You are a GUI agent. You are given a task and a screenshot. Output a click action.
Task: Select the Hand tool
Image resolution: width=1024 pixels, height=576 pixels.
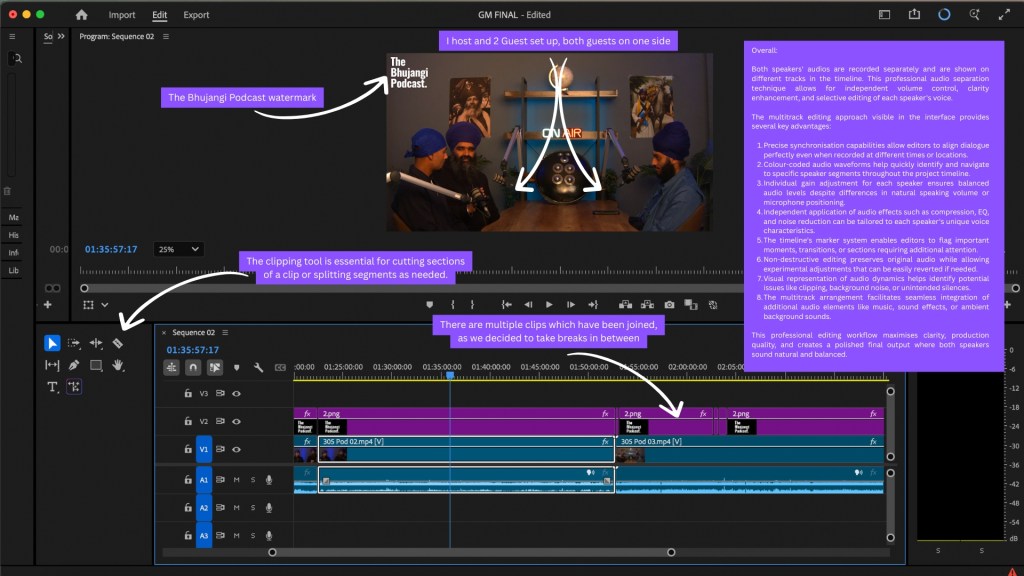[x=117, y=365]
